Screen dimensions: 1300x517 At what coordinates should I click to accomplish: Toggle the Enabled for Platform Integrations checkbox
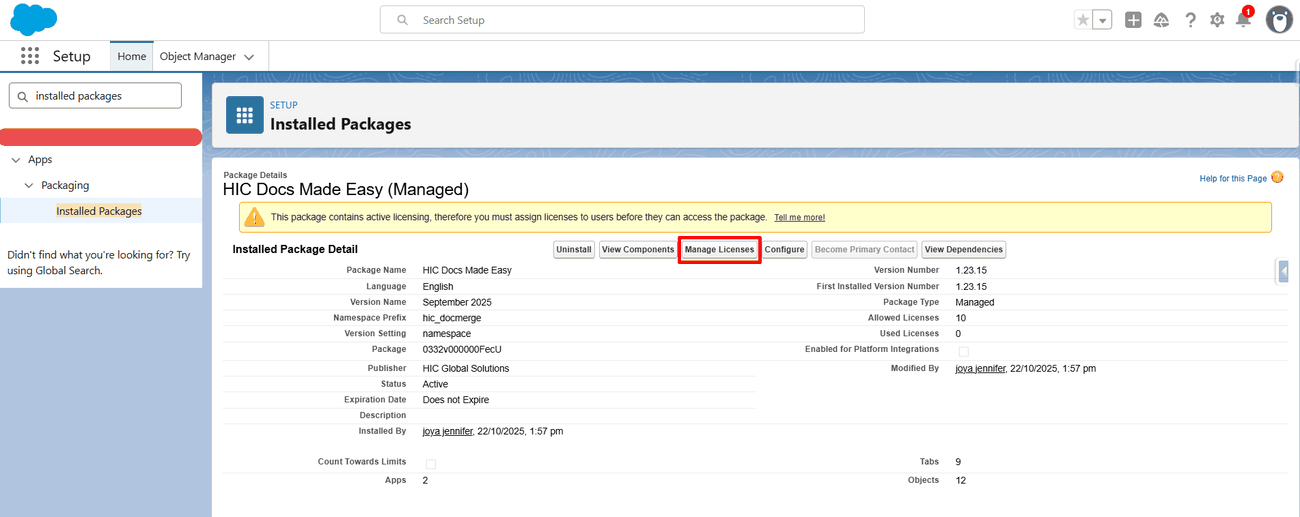(964, 351)
